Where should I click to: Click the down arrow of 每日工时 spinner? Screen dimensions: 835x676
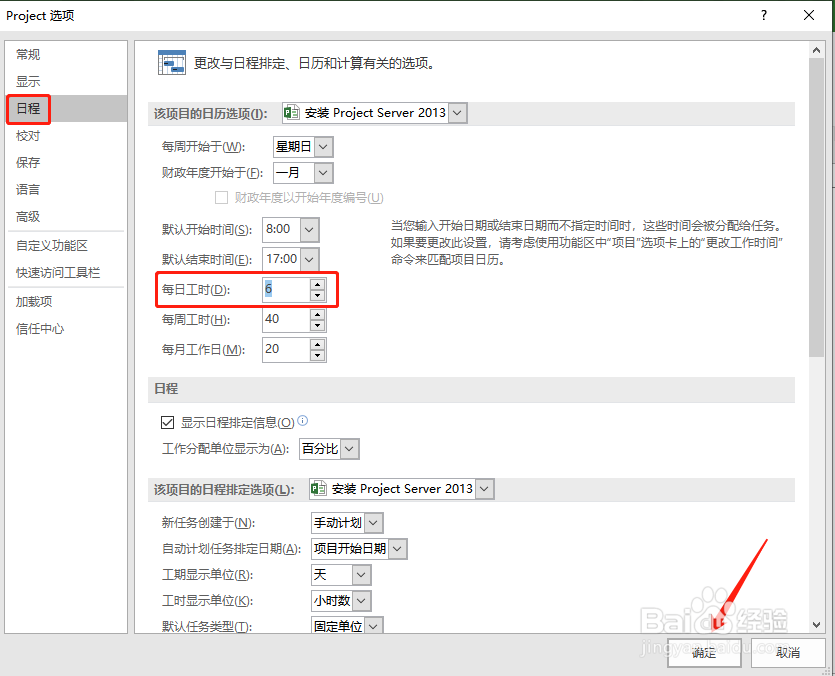[x=317, y=295]
